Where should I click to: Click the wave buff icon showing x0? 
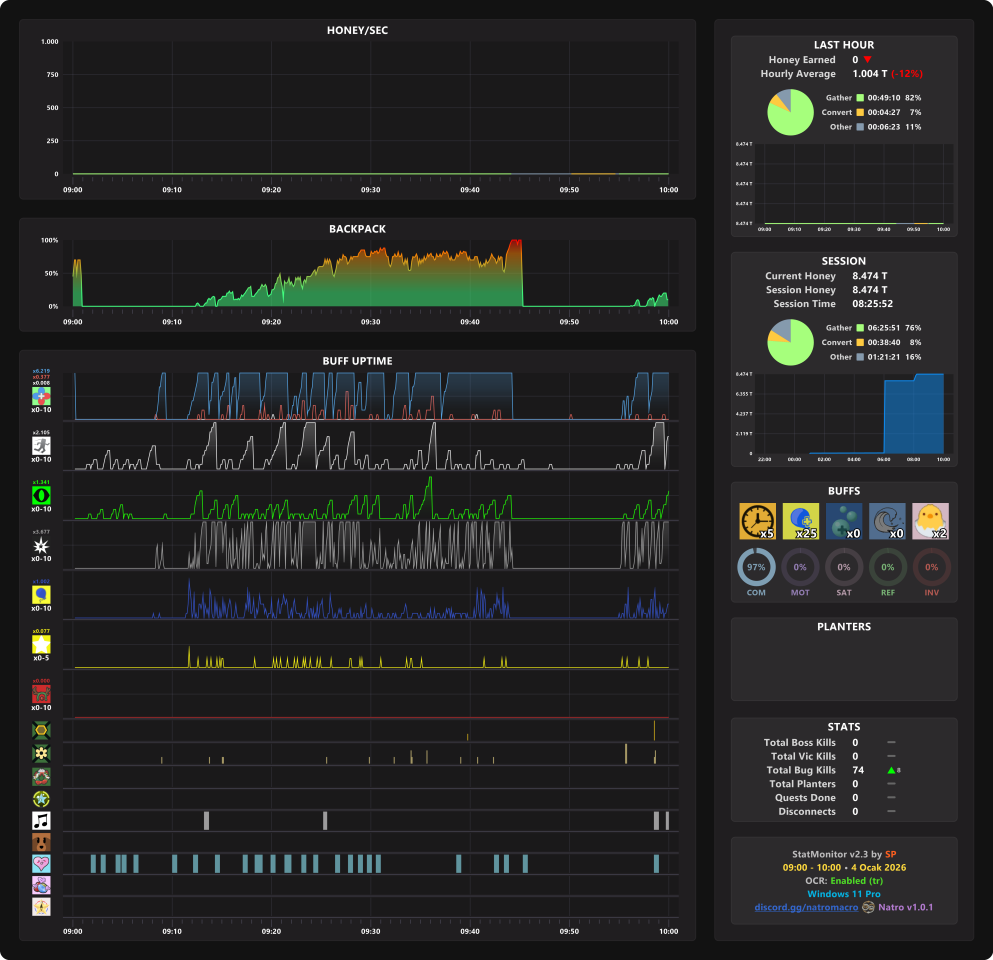[x=887, y=521]
